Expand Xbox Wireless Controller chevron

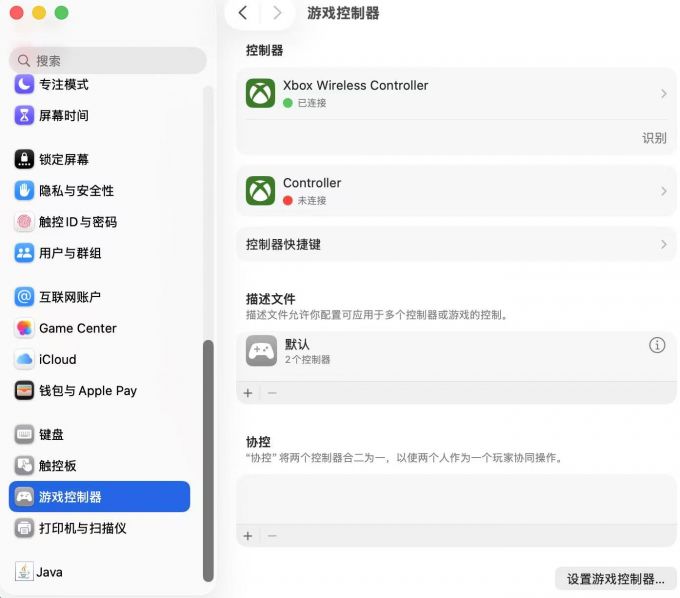point(664,93)
